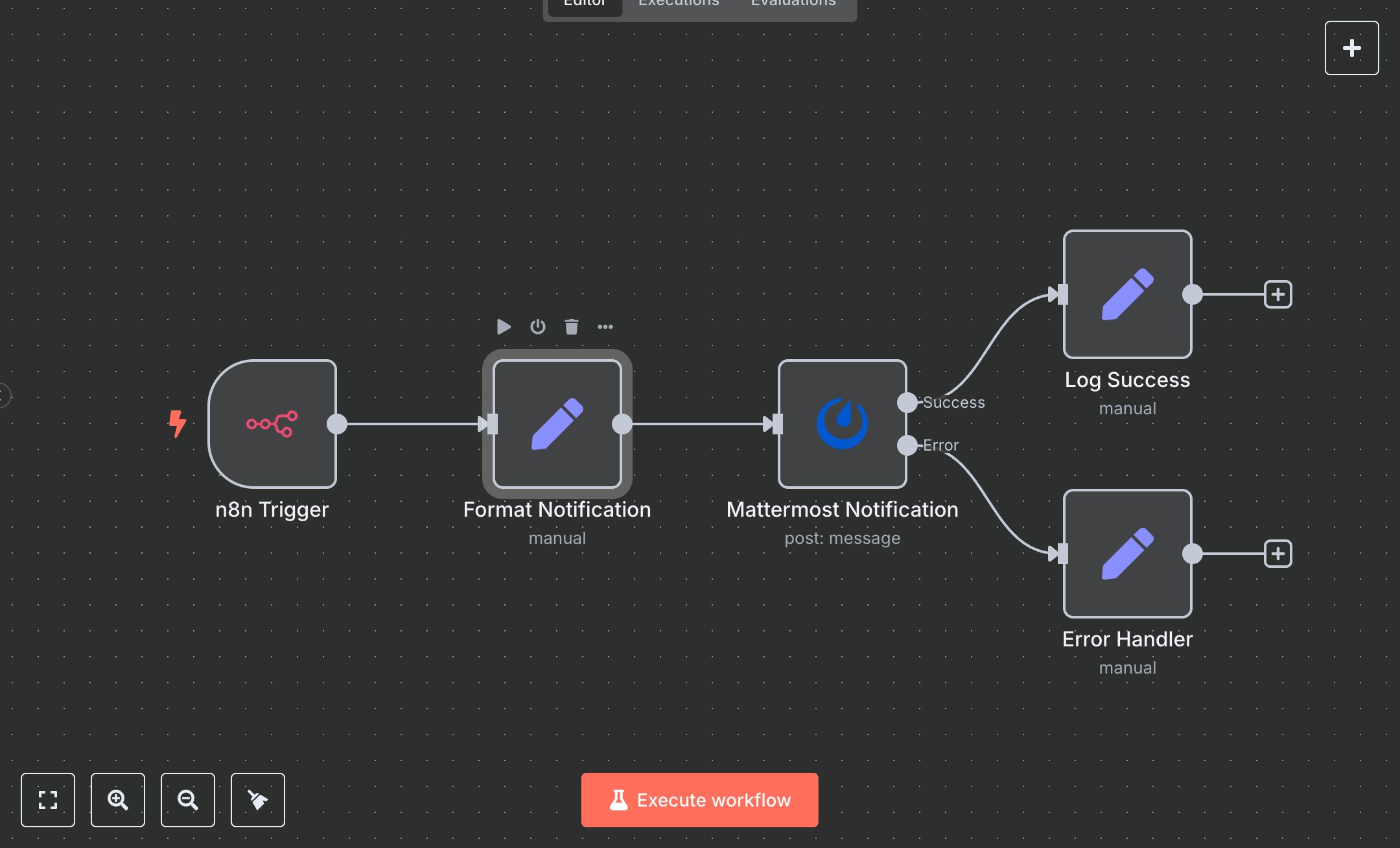Disable the Format Notification node
The image size is (1400, 848).
537,327
